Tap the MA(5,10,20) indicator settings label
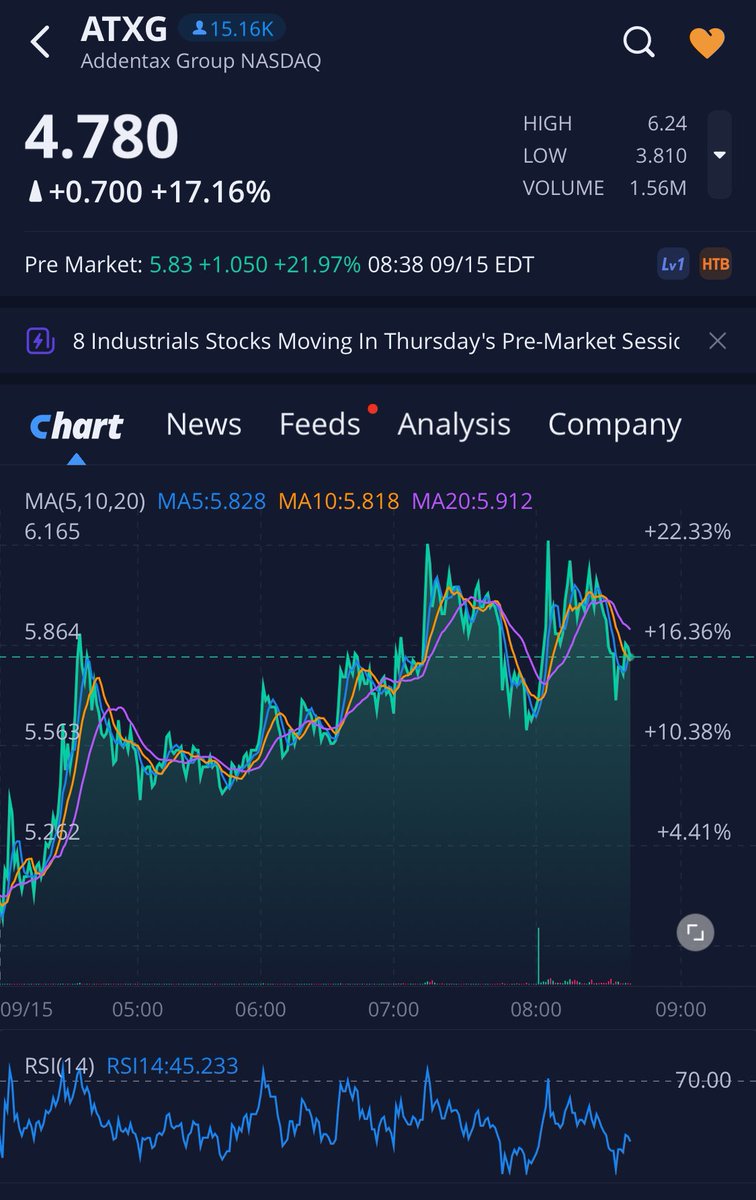 pyautogui.click(x=85, y=501)
